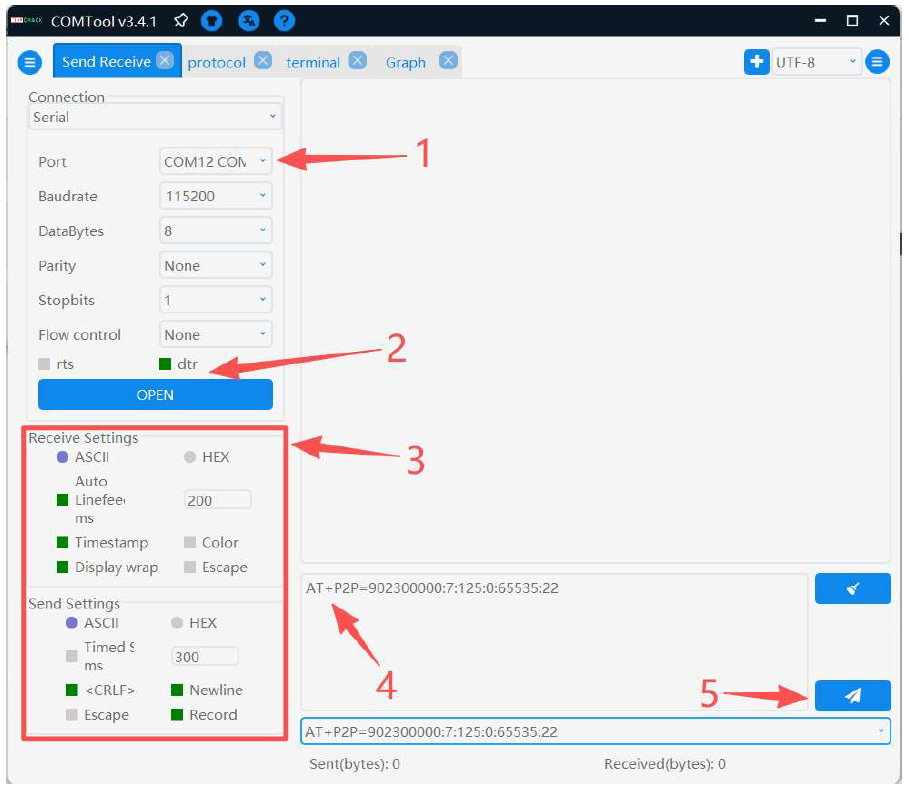
Task: Open the Baudrate 115200 dropdown
Action: click(216, 196)
